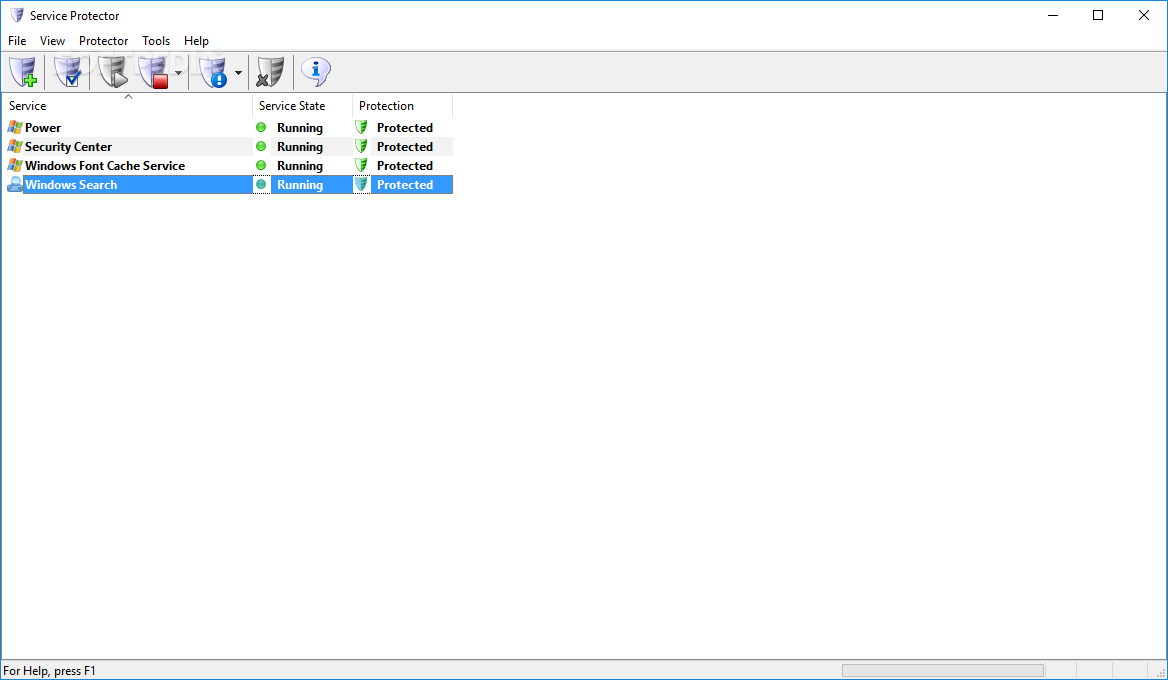Click Running state of Windows Search

(x=299, y=185)
